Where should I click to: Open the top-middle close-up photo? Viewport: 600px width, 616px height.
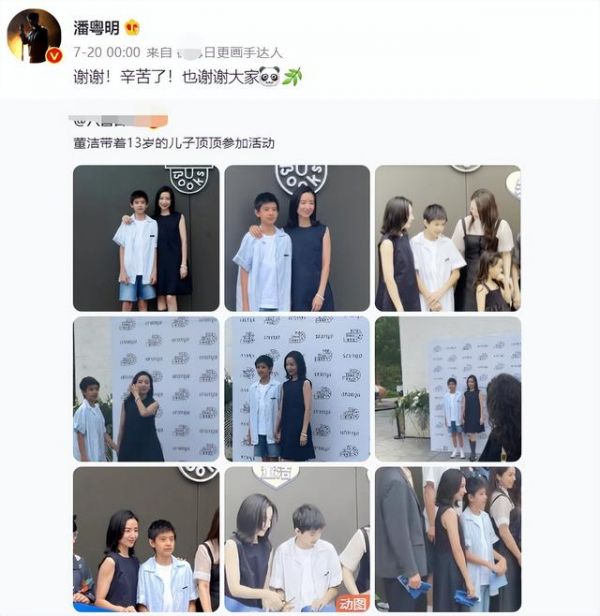click(297, 238)
